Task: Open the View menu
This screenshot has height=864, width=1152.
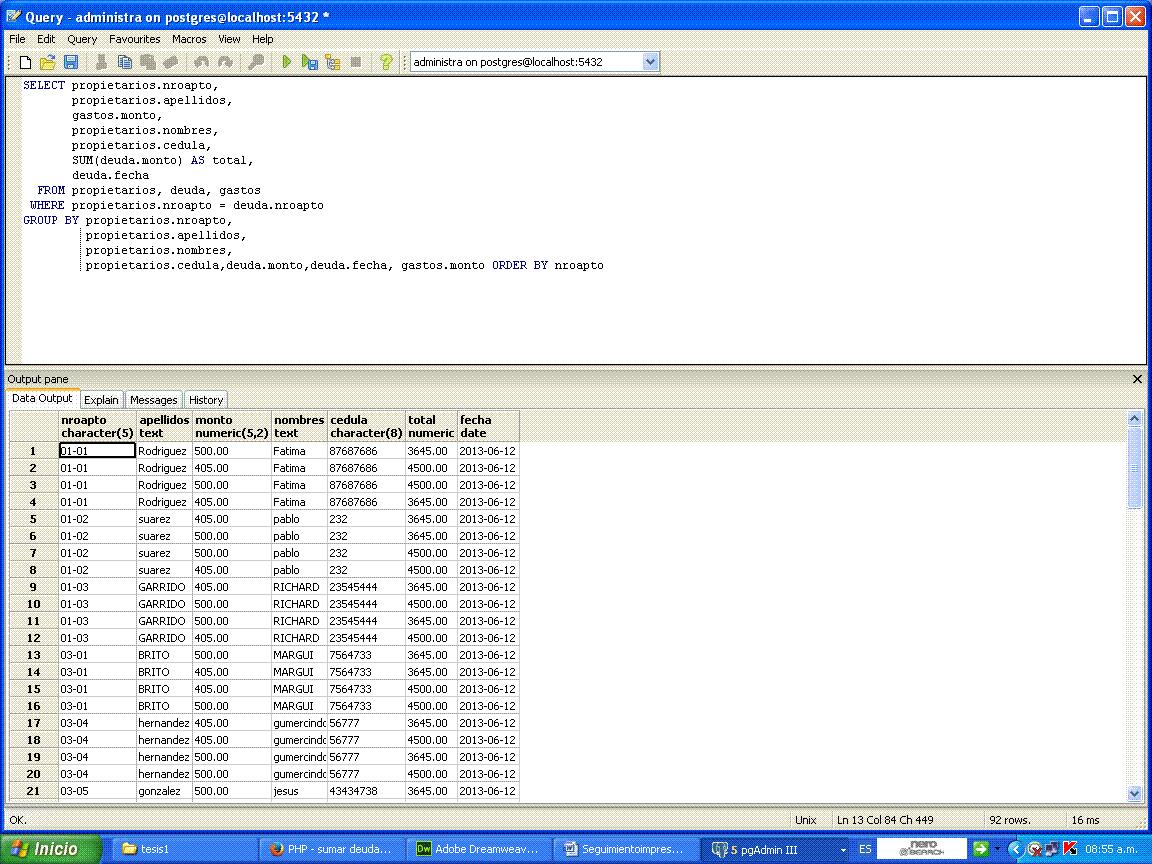Action: (x=229, y=39)
